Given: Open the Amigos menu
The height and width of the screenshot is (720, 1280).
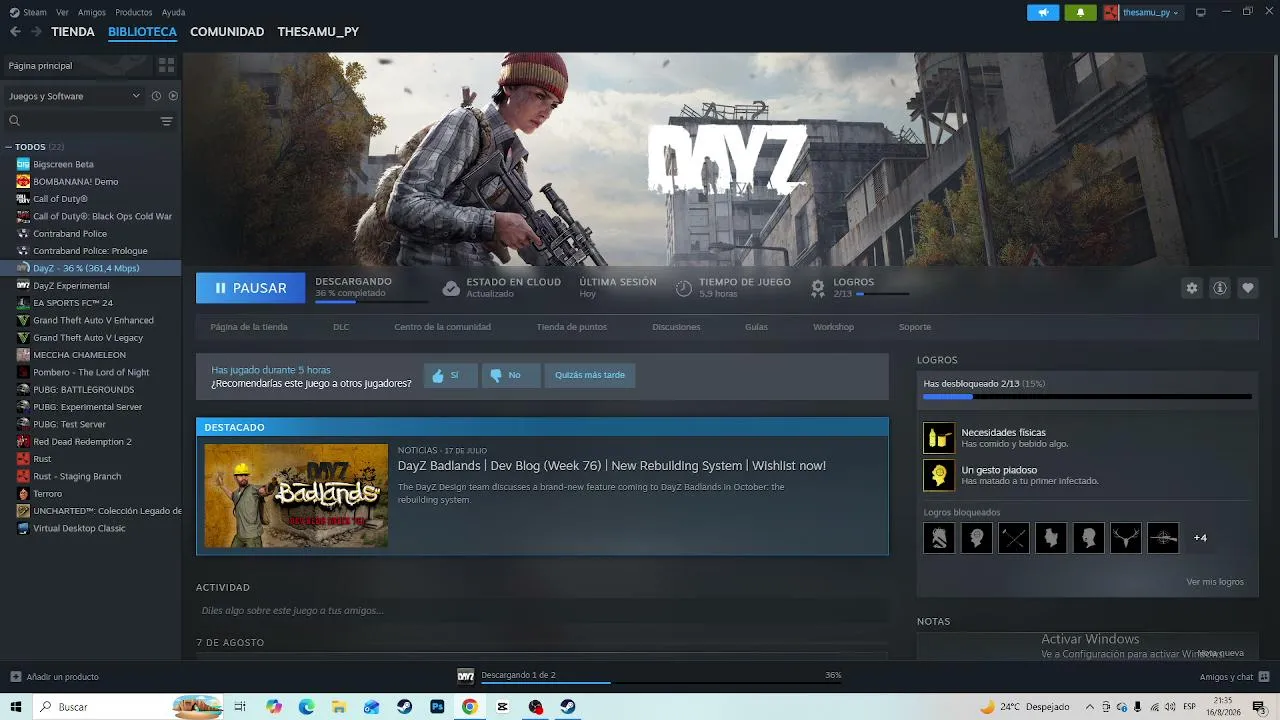Looking at the screenshot, I should click(92, 12).
